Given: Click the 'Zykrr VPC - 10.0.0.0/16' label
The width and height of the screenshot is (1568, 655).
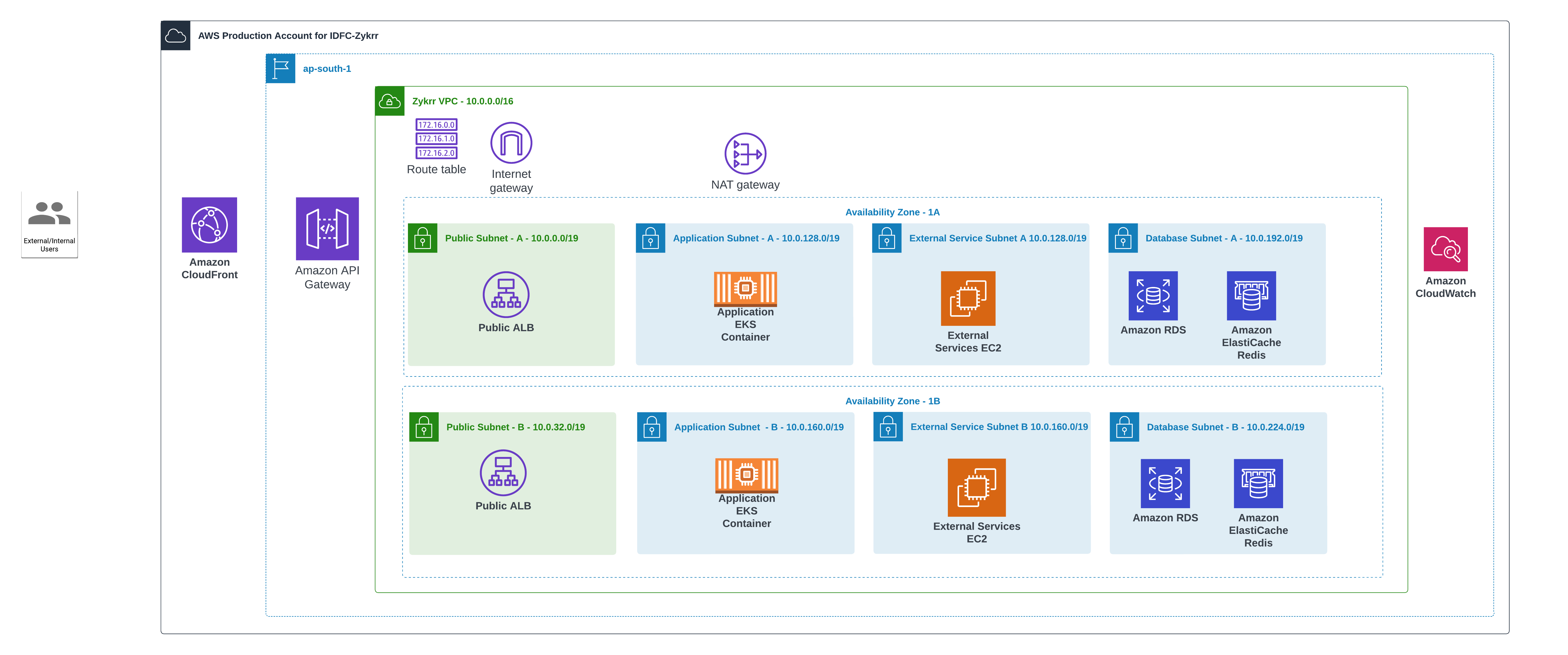Looking at the screenshot, I should click(x=463, y=101).
